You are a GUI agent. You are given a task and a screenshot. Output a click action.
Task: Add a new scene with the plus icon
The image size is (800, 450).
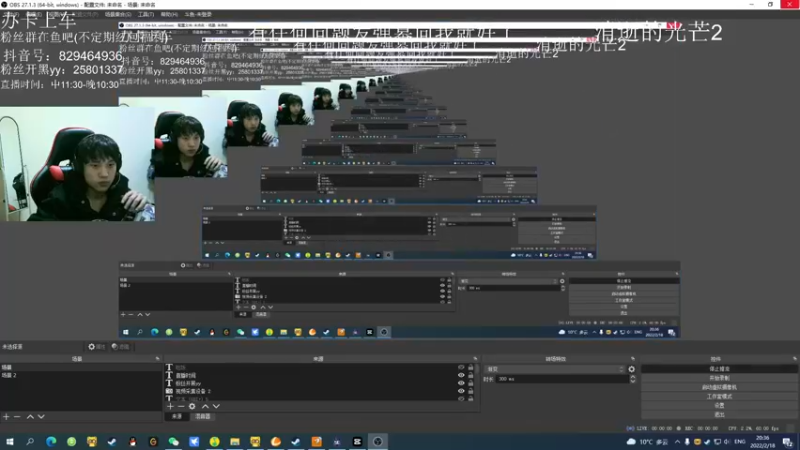point(6,417)
